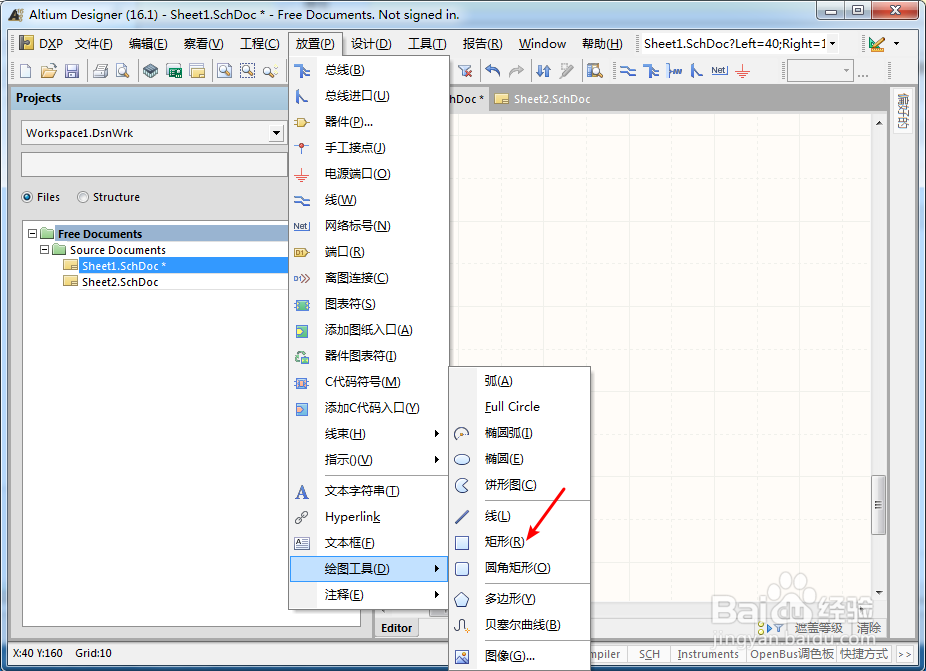The width and height of the screenshot is (926, 671).
Task: Click the Clear Filter toolbar icon
Action: [465, 71]
